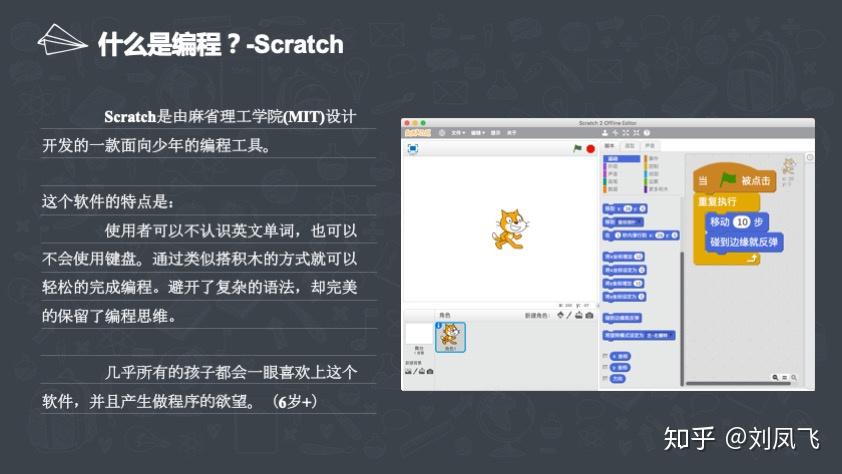Paint a new backdrop icon
Image resolution: width=842 pixels, height=474 pixels.
click(415, 371)
